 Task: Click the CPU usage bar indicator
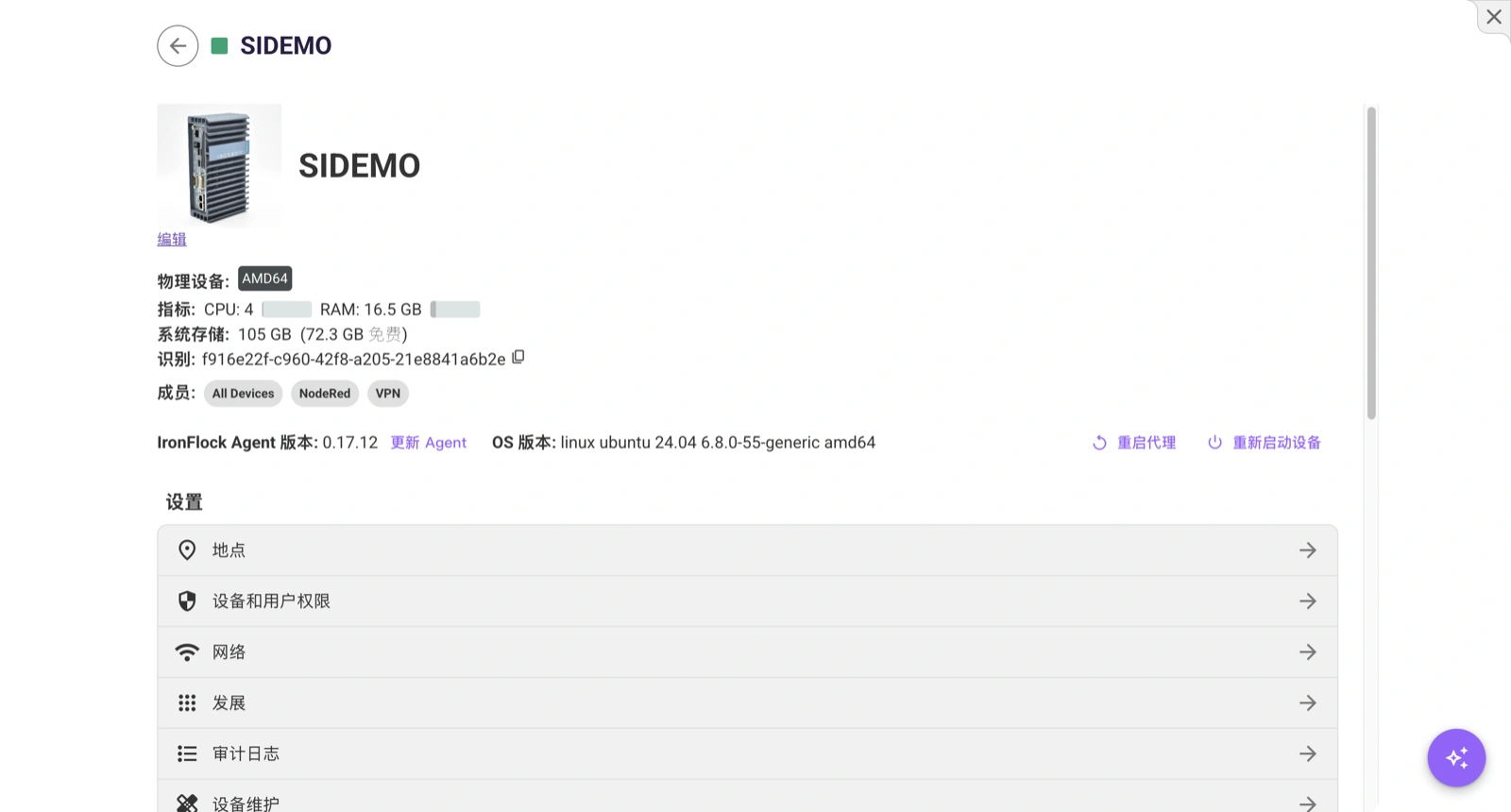[286, 310]
